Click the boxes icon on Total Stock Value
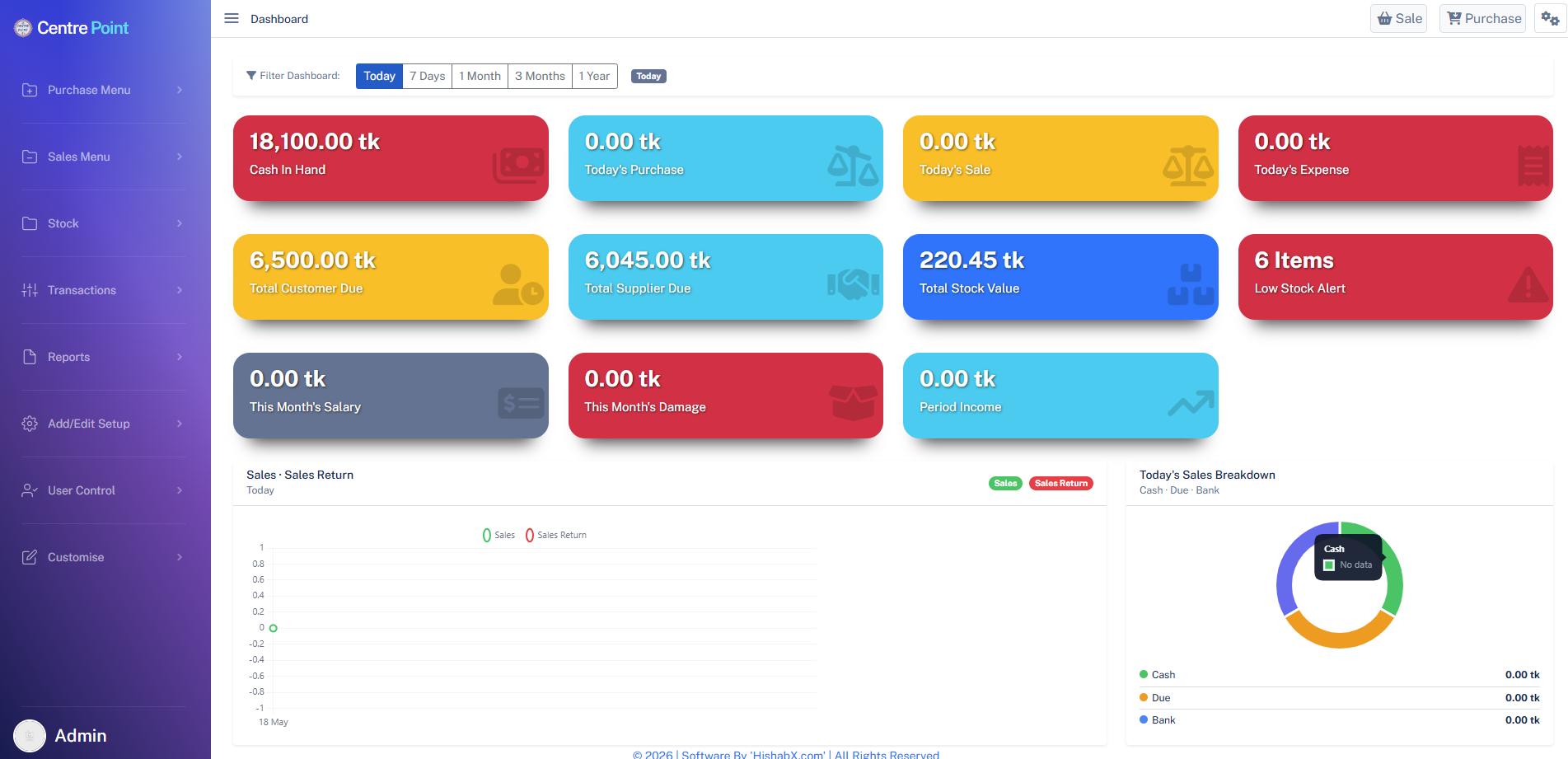The width and height of the screenshot is (1568, 759). click(x=1191, y=284)
